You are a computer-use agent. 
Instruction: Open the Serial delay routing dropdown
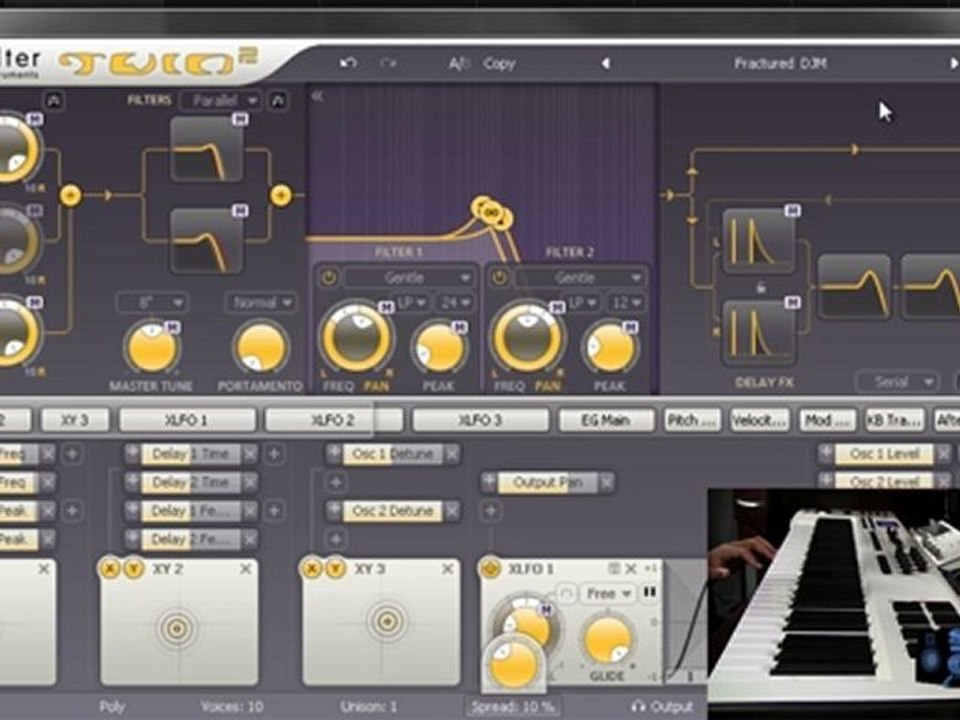coord(897,382)
